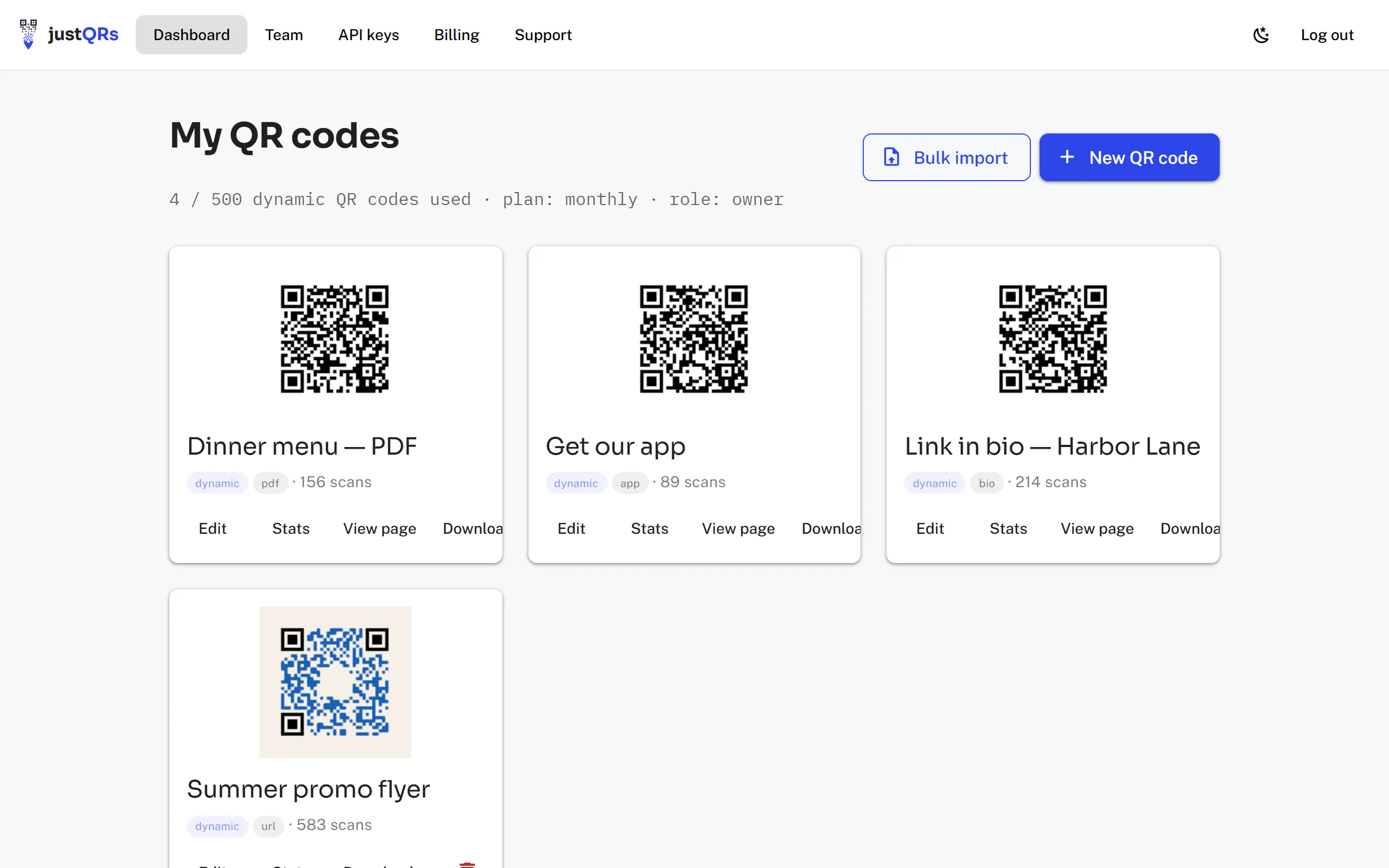
Task: Click the app type tag
Action: pyautogui.click(x=629, y=483)
